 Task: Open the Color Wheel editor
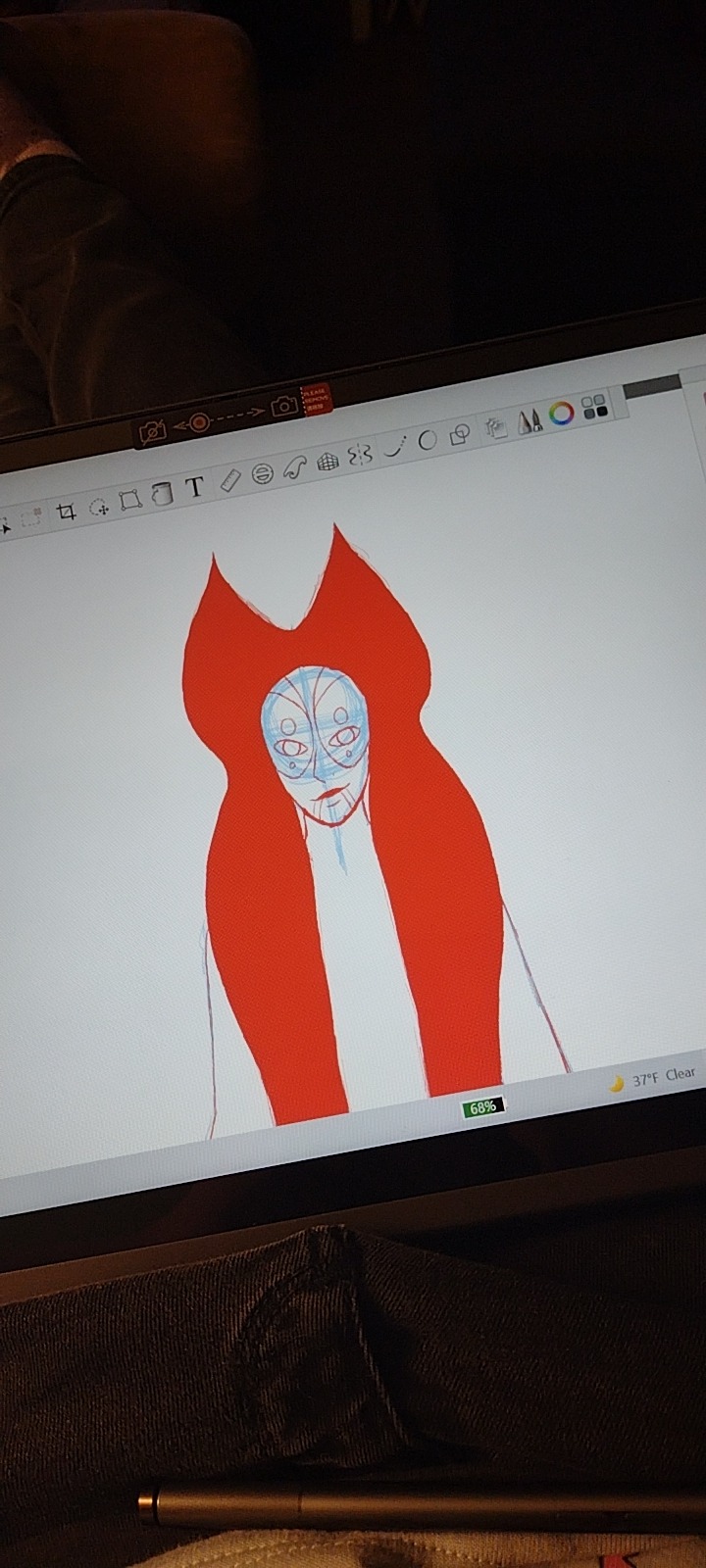562,414
